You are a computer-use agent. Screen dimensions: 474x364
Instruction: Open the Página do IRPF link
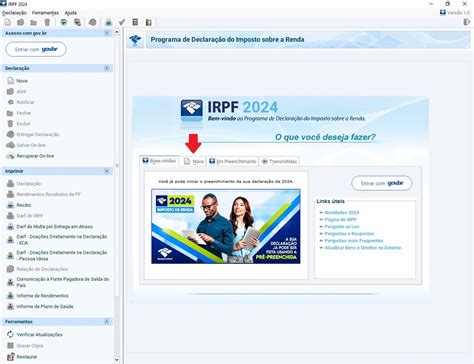click(340, 219)
